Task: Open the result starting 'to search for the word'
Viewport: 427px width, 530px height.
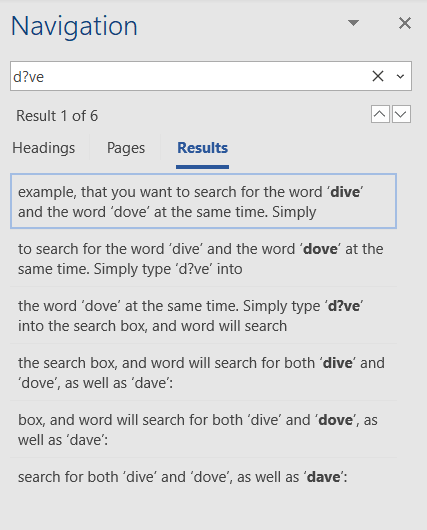Action: coord(203,259)
